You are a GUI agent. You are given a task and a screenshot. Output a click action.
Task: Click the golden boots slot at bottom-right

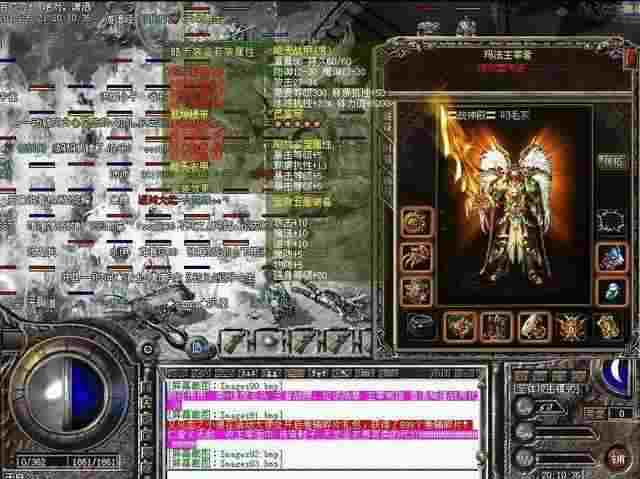[609, 326]
